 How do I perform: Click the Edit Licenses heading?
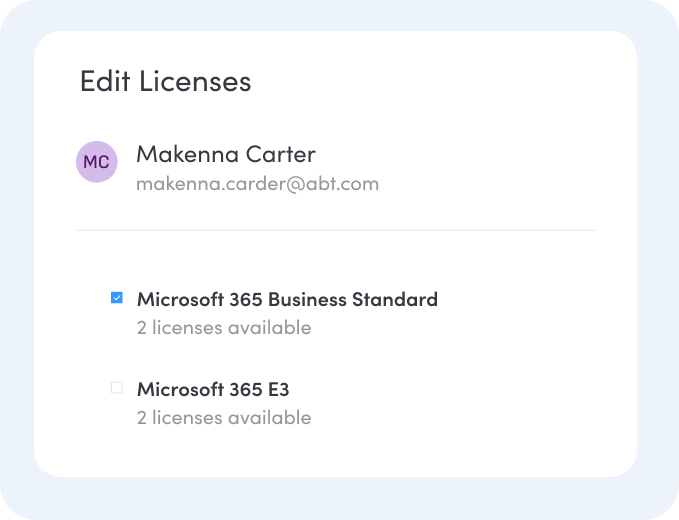click(x=165, y=81)
